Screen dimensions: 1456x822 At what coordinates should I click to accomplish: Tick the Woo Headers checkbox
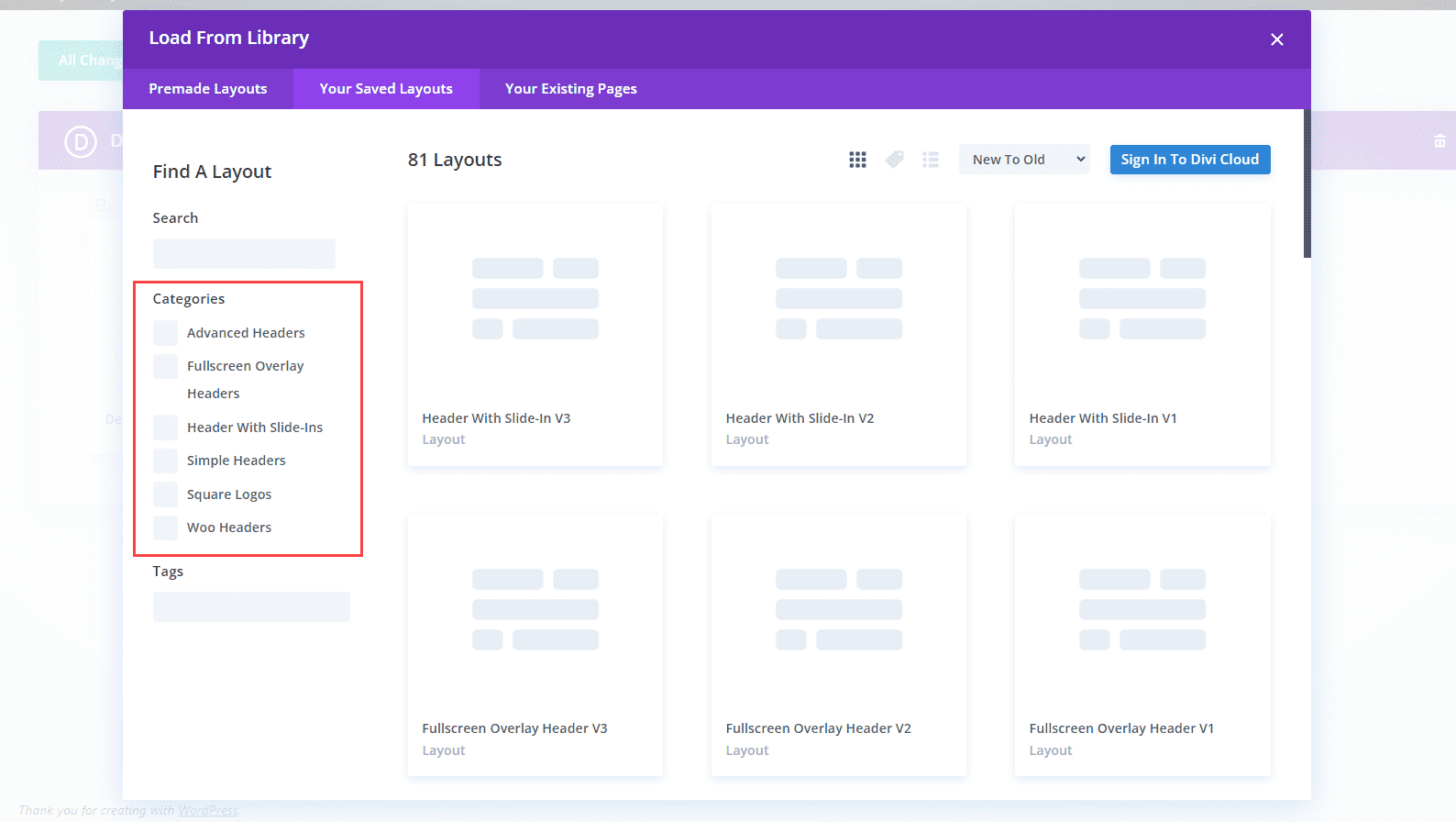pos(166,528)
